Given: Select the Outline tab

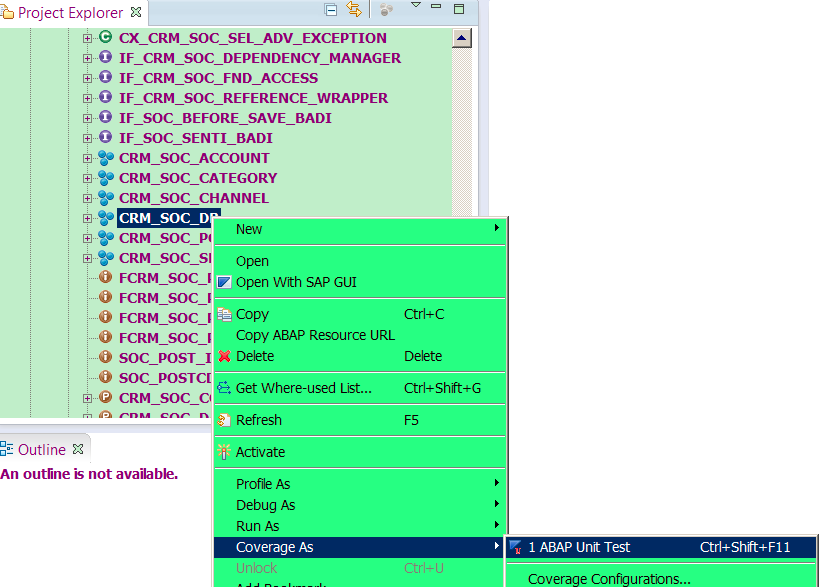Looking at the screenshot, I should 42,449.
